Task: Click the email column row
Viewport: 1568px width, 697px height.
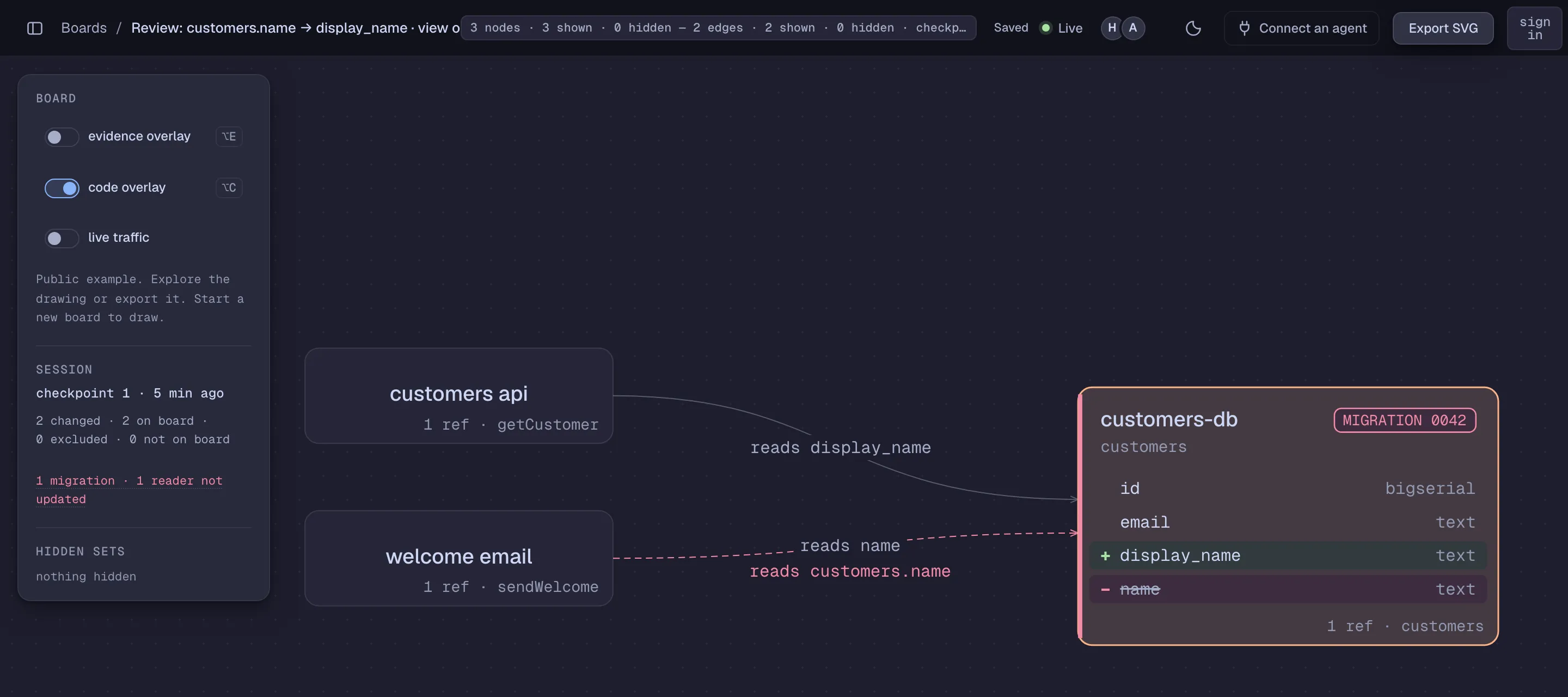Action: [1288, 522]
